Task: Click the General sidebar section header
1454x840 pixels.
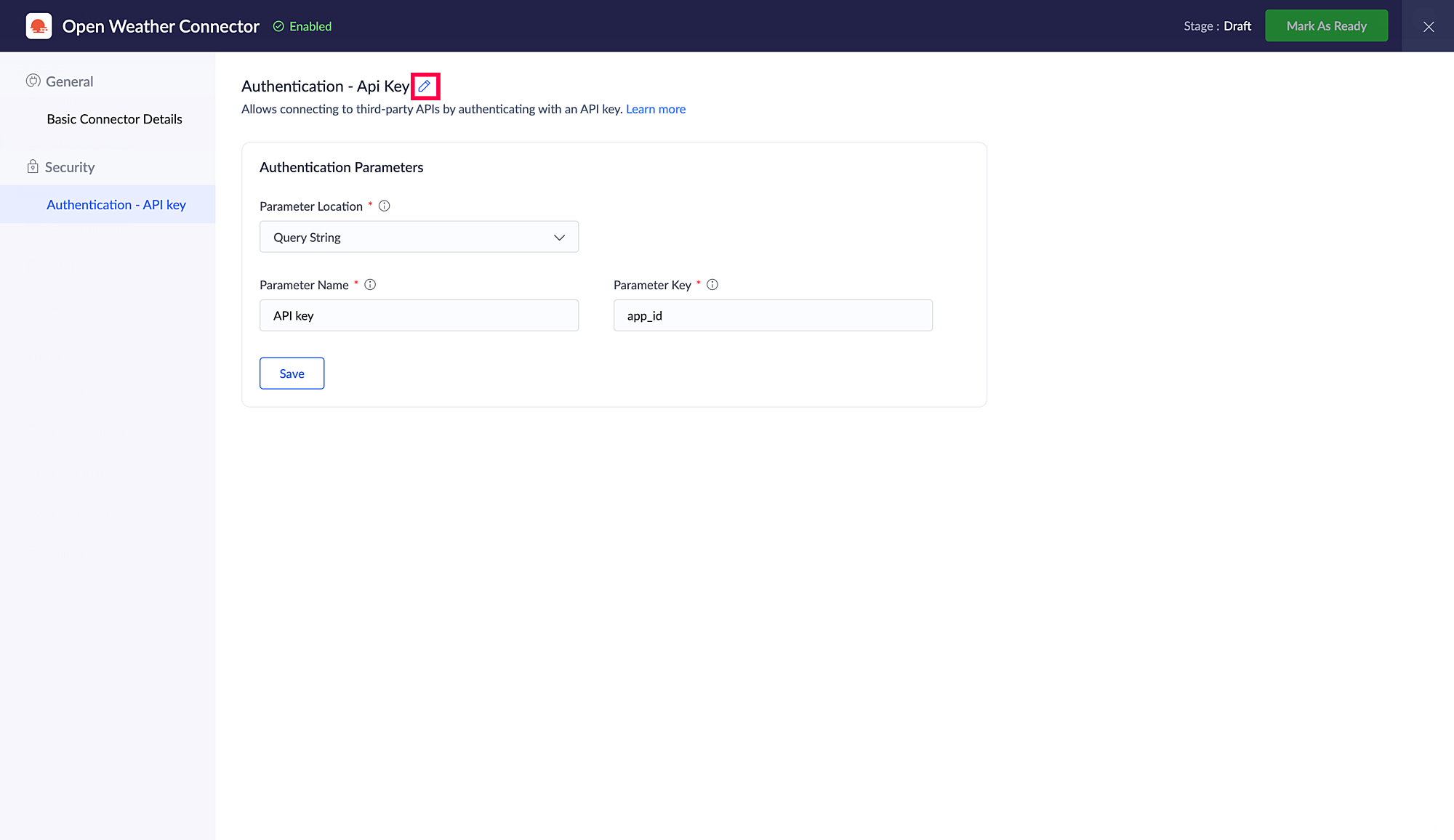Action: coord(70,81)
